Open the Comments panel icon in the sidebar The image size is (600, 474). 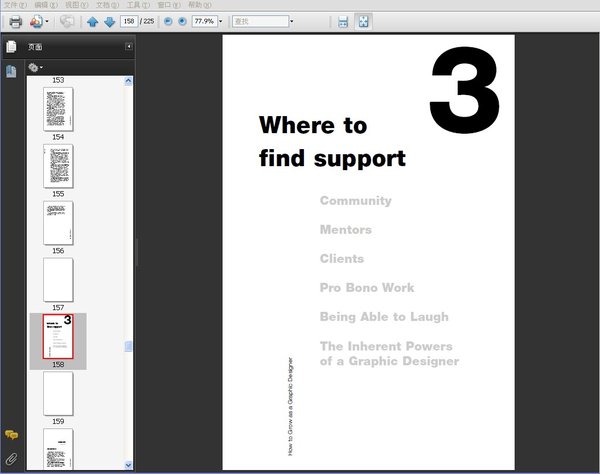click(x=11, y=435)
